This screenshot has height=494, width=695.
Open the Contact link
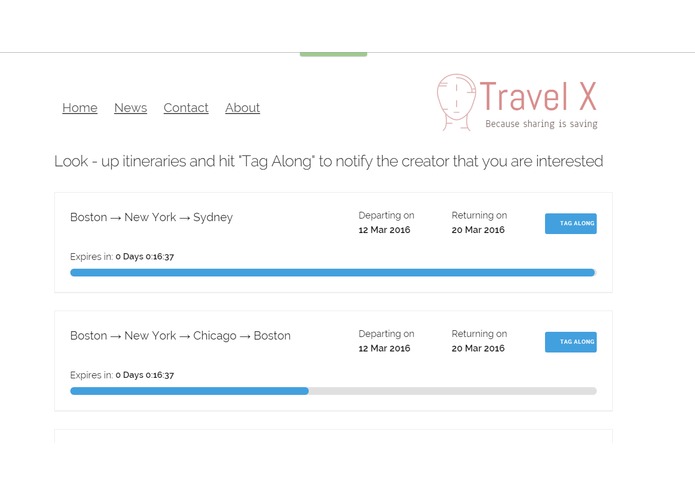point(186,108)
